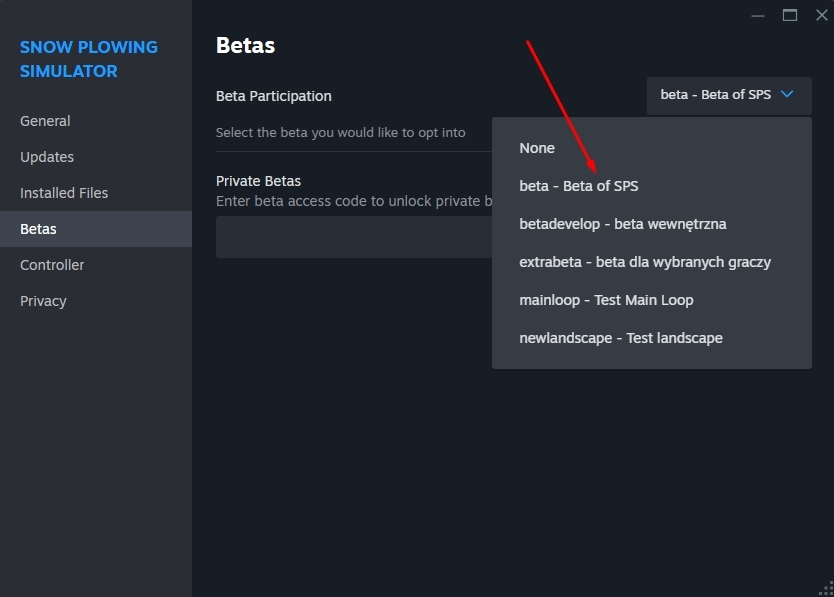The height and width of the screenshot is (597, 834).
Task: Minimize the properties window
Action: (x=758, y=15)
